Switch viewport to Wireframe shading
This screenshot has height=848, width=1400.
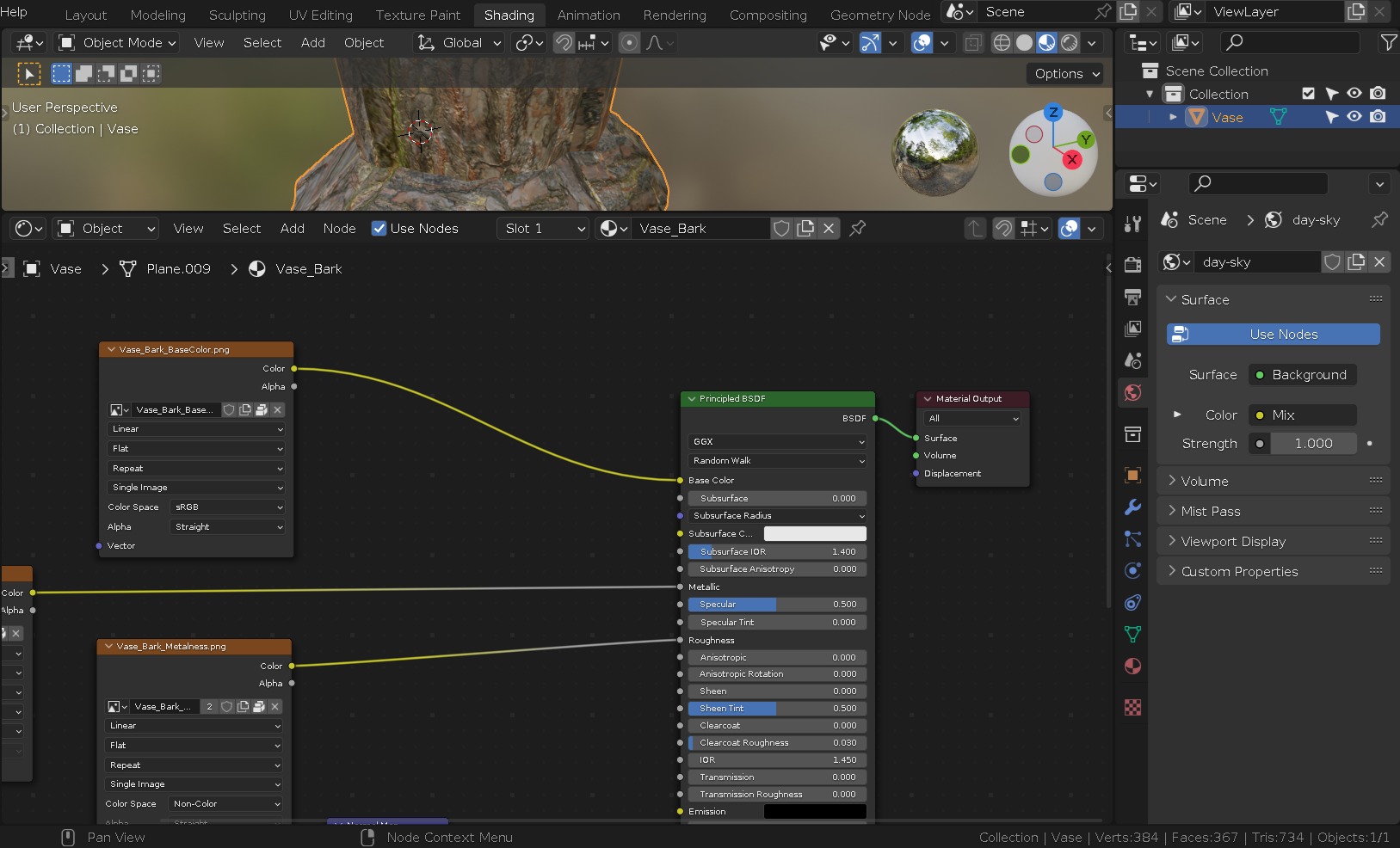[x=1002, y=43]
